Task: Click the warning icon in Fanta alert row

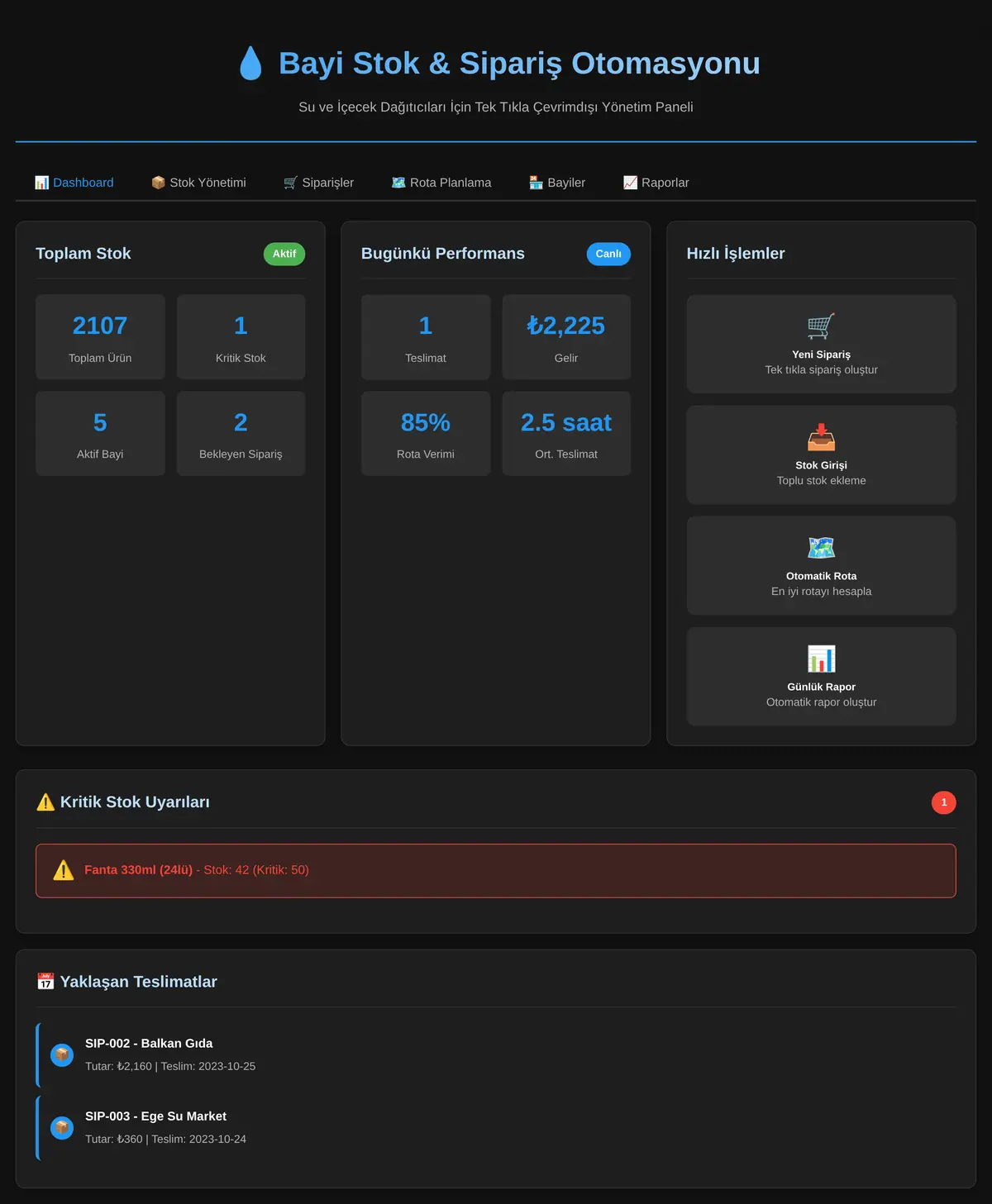Action: pos(64,870)
